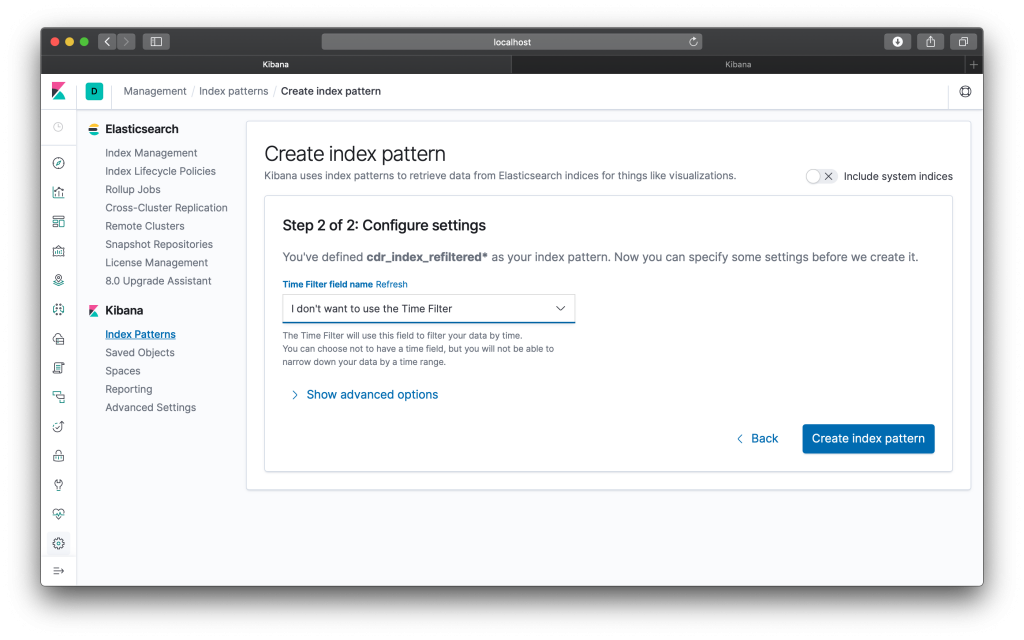Open the help menu icon in the header
Viewport: 1024px width, 640px height.
(965, 91)
